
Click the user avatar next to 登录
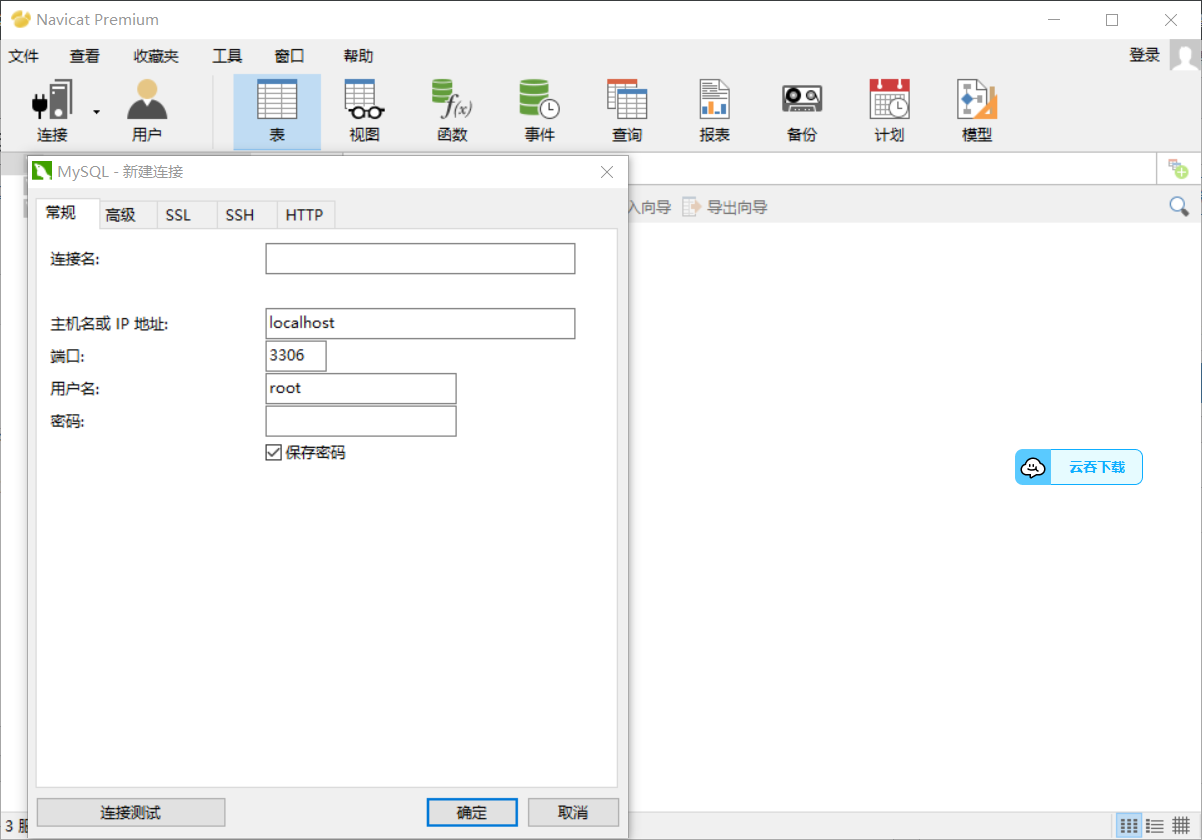[1185, 56]
